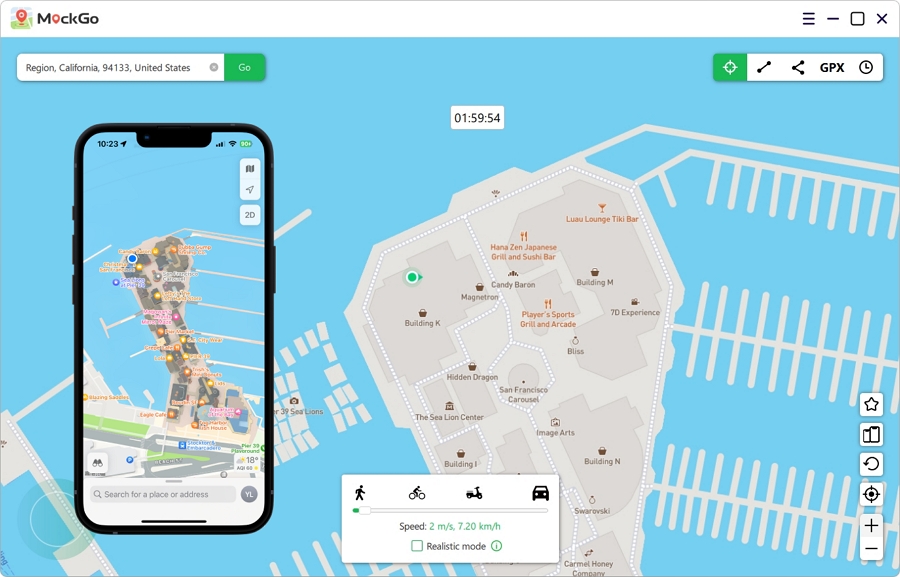Click phone Search for a place field
The width and height of the screenshot is (900, 577).
click(163, 494)
